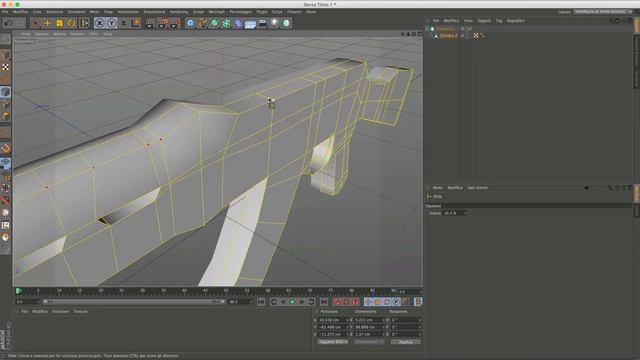The width and height of the screenshot is (640, 360).
Task: Toggle X axis lock
Action: coord(100,23)
